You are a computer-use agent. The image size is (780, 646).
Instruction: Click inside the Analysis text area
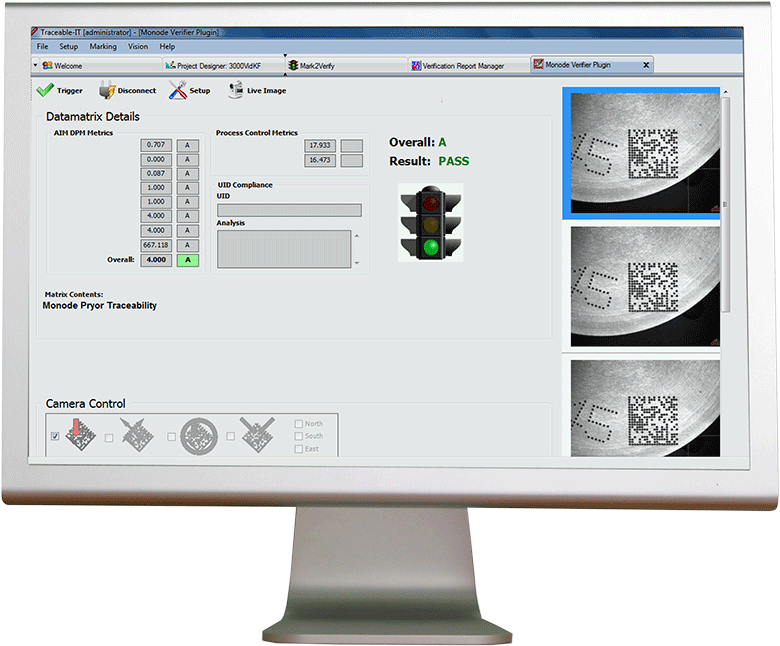(284, 249)
